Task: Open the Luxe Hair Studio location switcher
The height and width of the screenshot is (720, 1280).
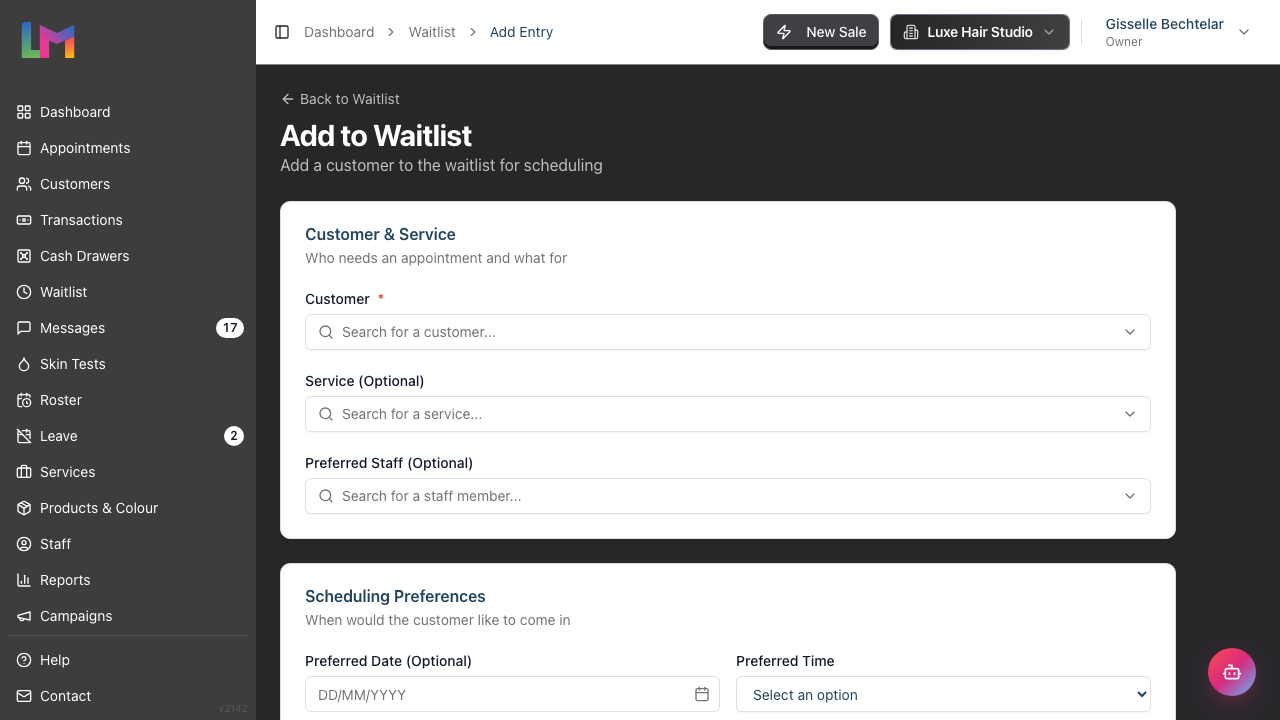Action: [x=980, y=32]
